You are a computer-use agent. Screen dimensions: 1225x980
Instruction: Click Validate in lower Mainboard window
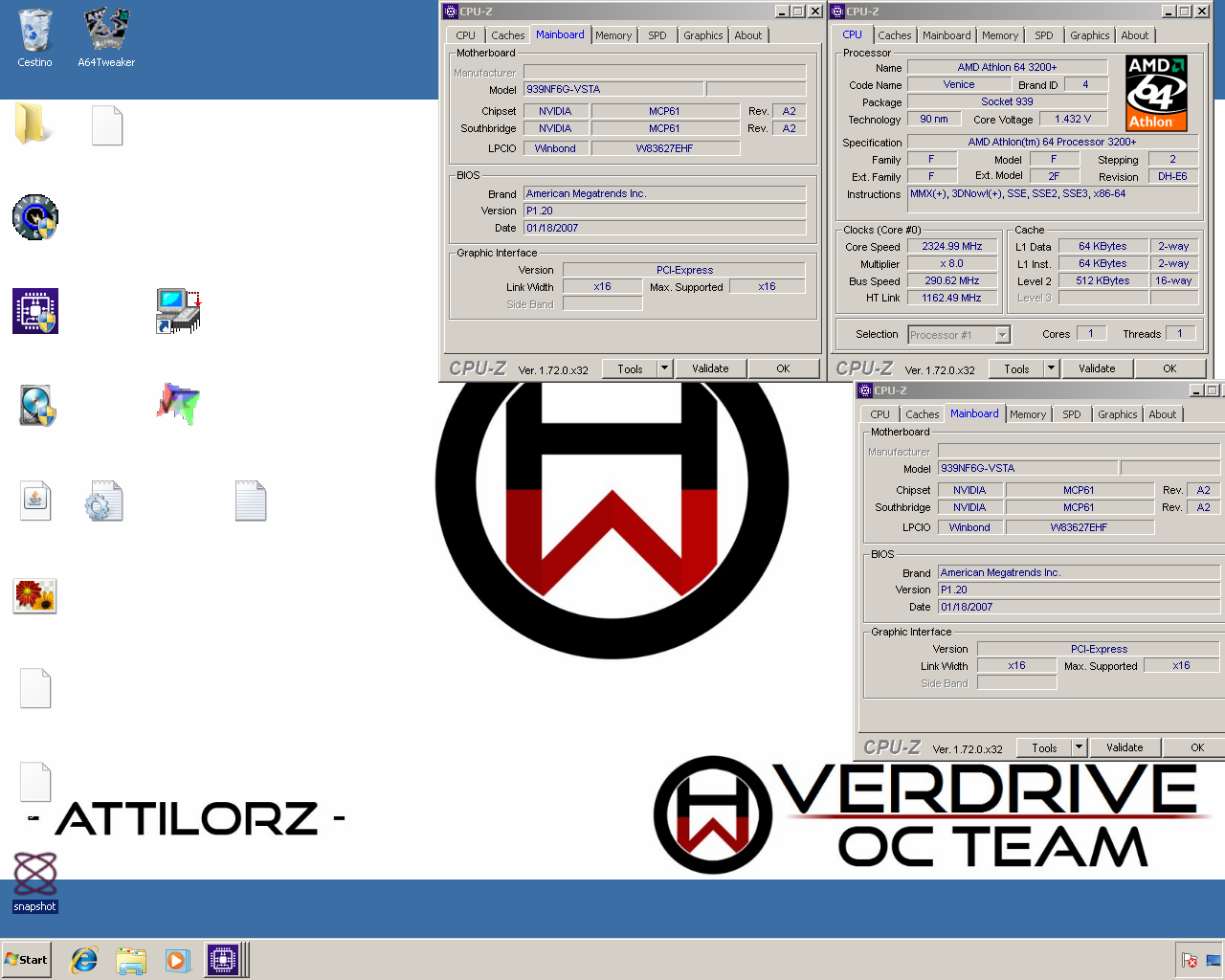pos(1125,747)
